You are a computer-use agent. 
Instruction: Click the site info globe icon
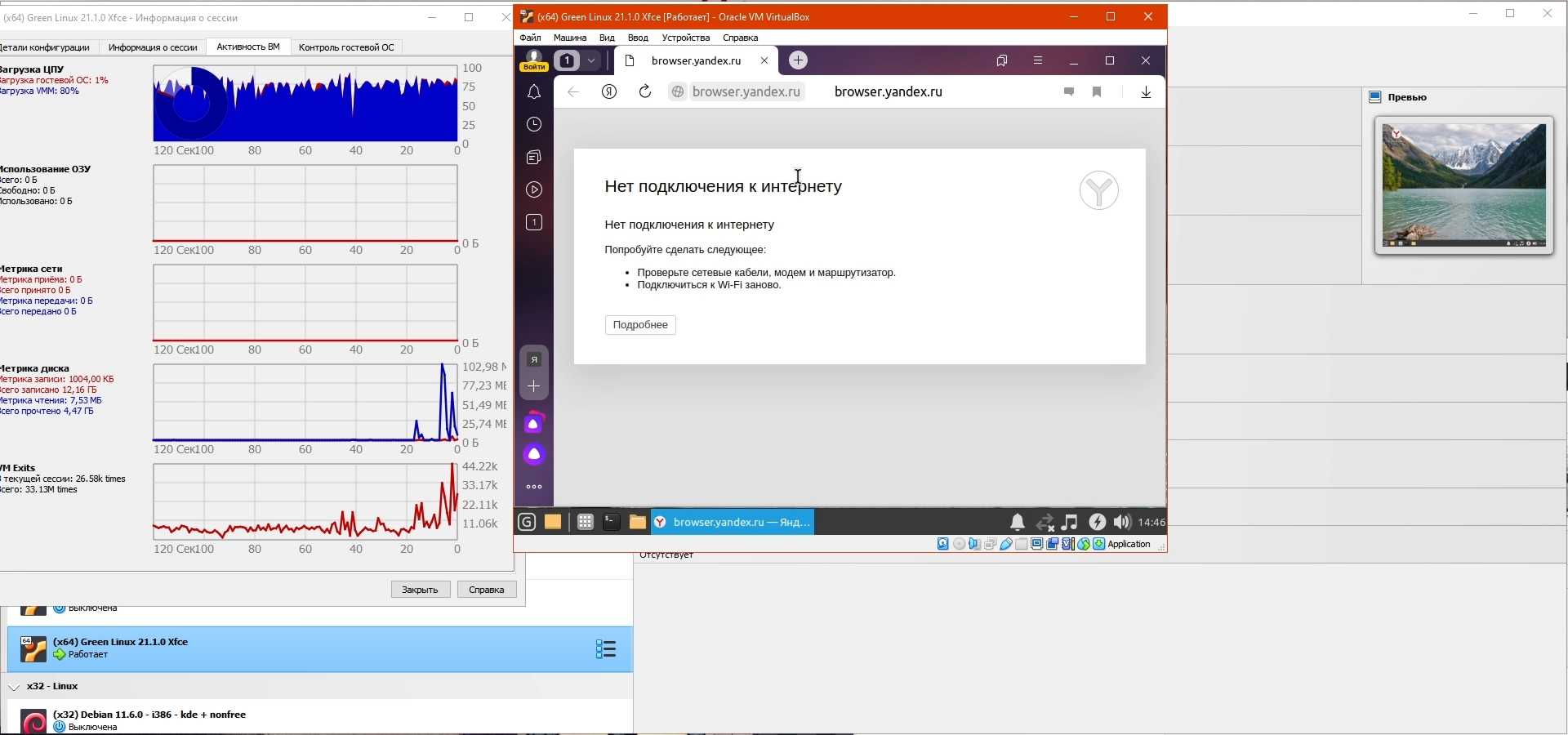[x=677, y=92]
